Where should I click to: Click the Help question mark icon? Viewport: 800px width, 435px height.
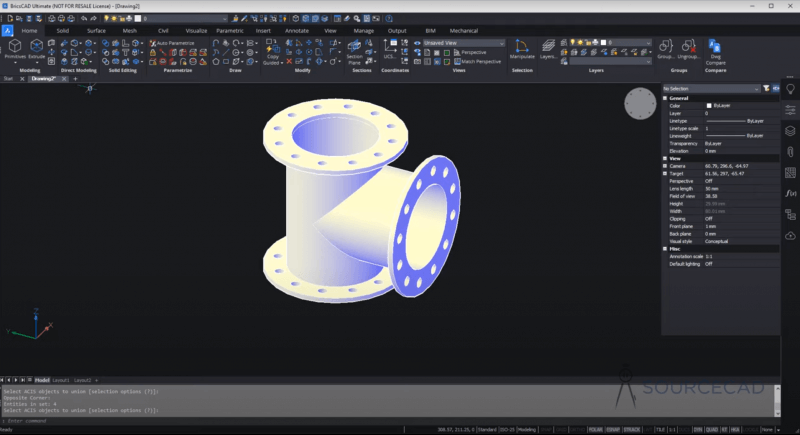click(x=389, y=18)
